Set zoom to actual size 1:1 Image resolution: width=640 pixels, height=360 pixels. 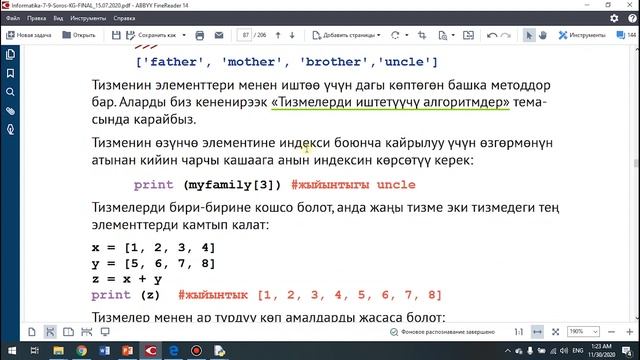tap(519, 332)
